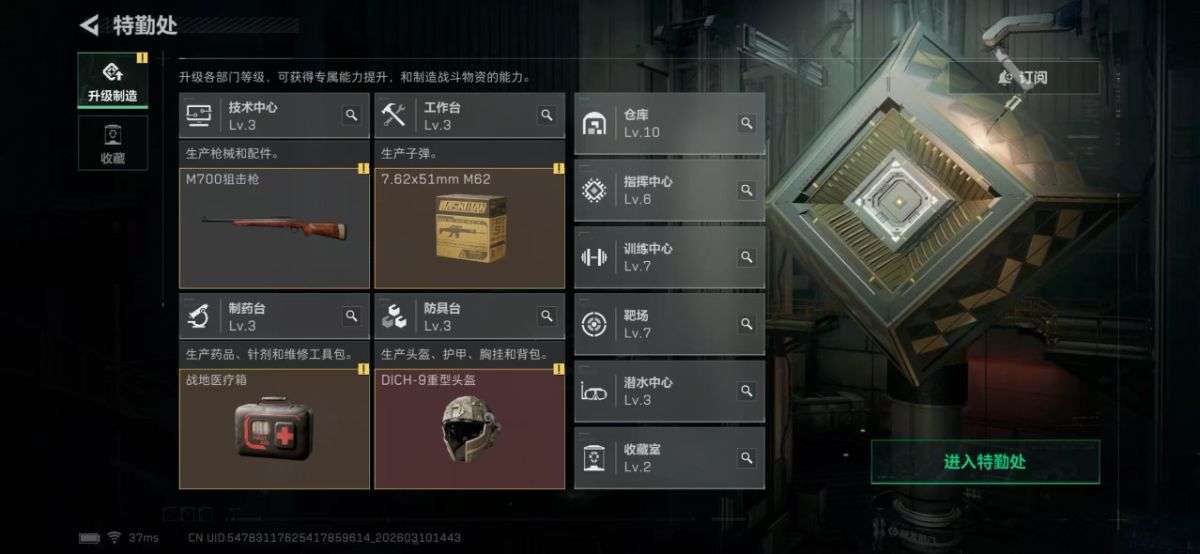Click the 仓库 warehouse icon

point(594,124)
